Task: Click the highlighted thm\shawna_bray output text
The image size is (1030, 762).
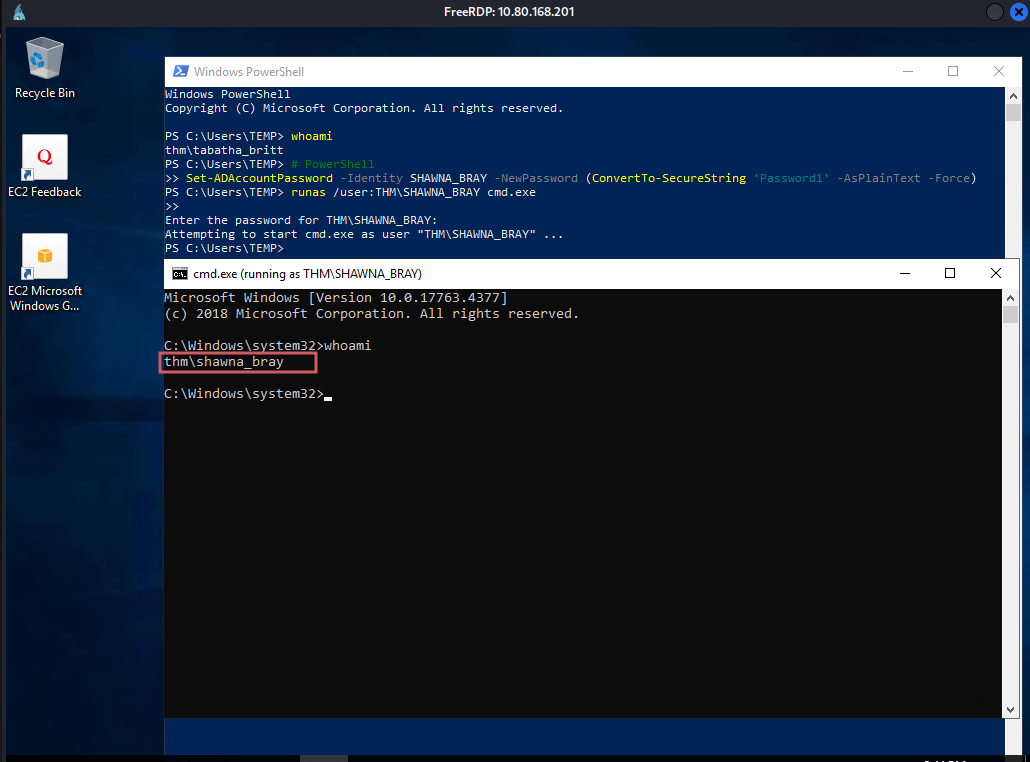Action: click(225, 362)
